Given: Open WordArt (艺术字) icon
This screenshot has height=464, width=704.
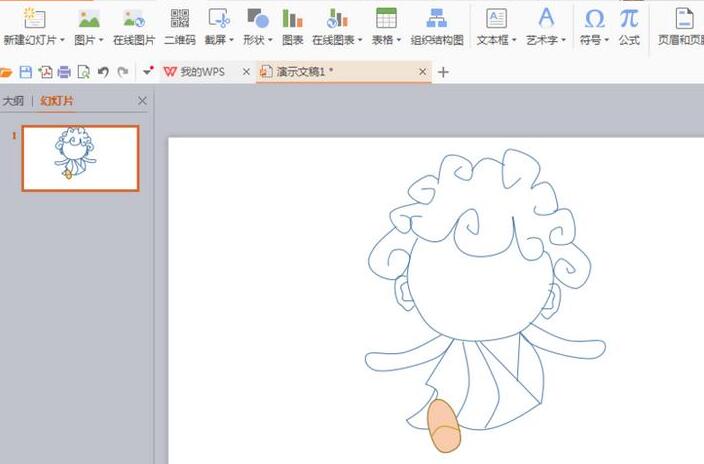Looking at the screenshot, I should 546,18.
